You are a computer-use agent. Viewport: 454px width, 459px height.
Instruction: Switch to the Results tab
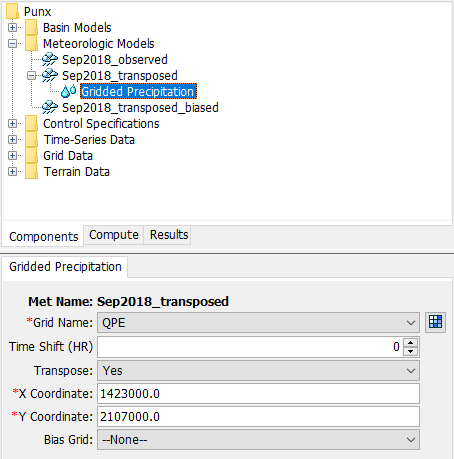pyautogui.click(x=169, y=235)
